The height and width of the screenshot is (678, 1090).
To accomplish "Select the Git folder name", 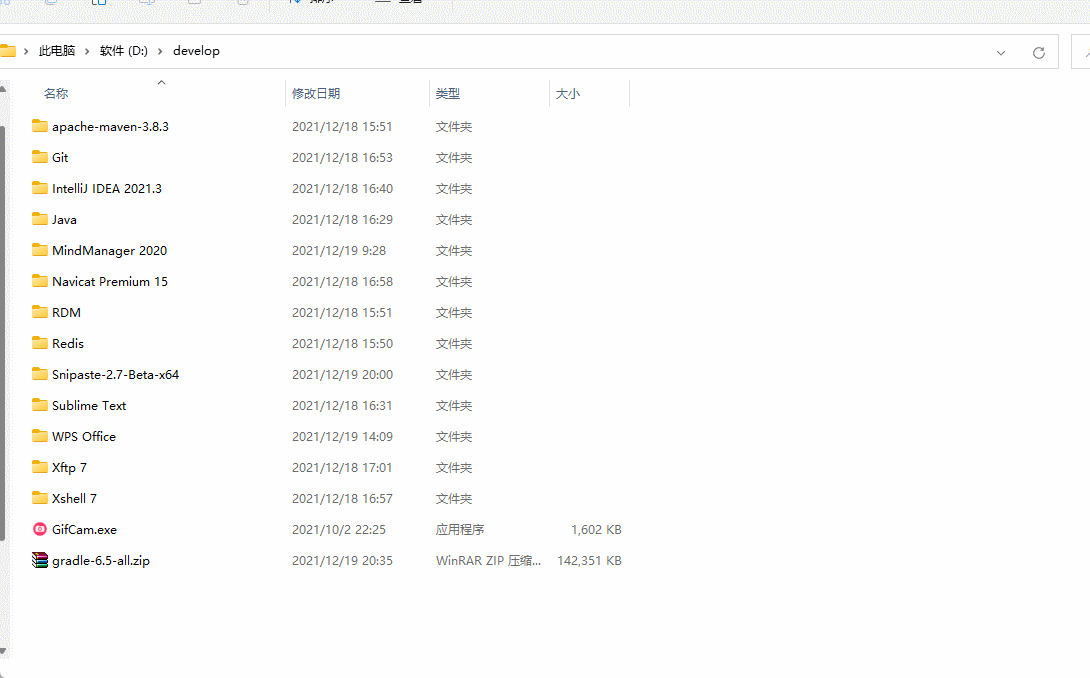I will point(60,157).
